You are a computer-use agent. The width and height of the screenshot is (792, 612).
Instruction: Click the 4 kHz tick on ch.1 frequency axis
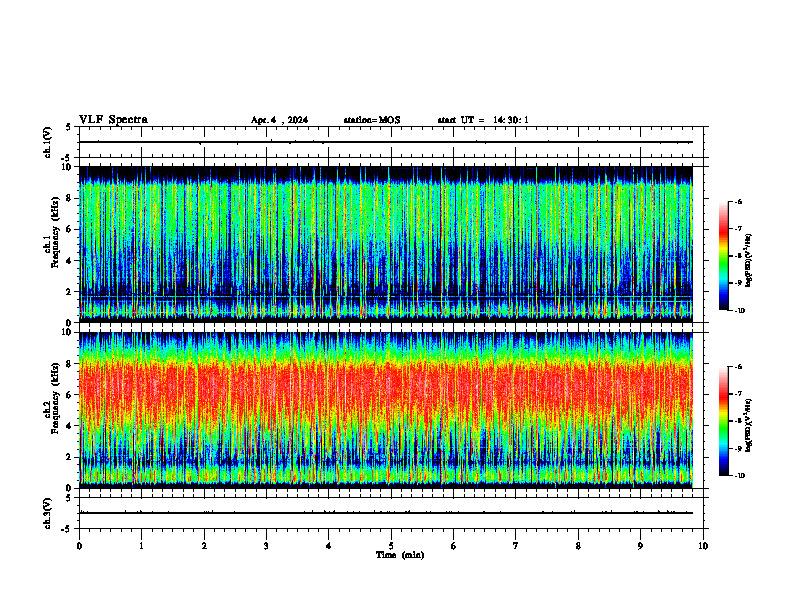click(x=70, y=261)
